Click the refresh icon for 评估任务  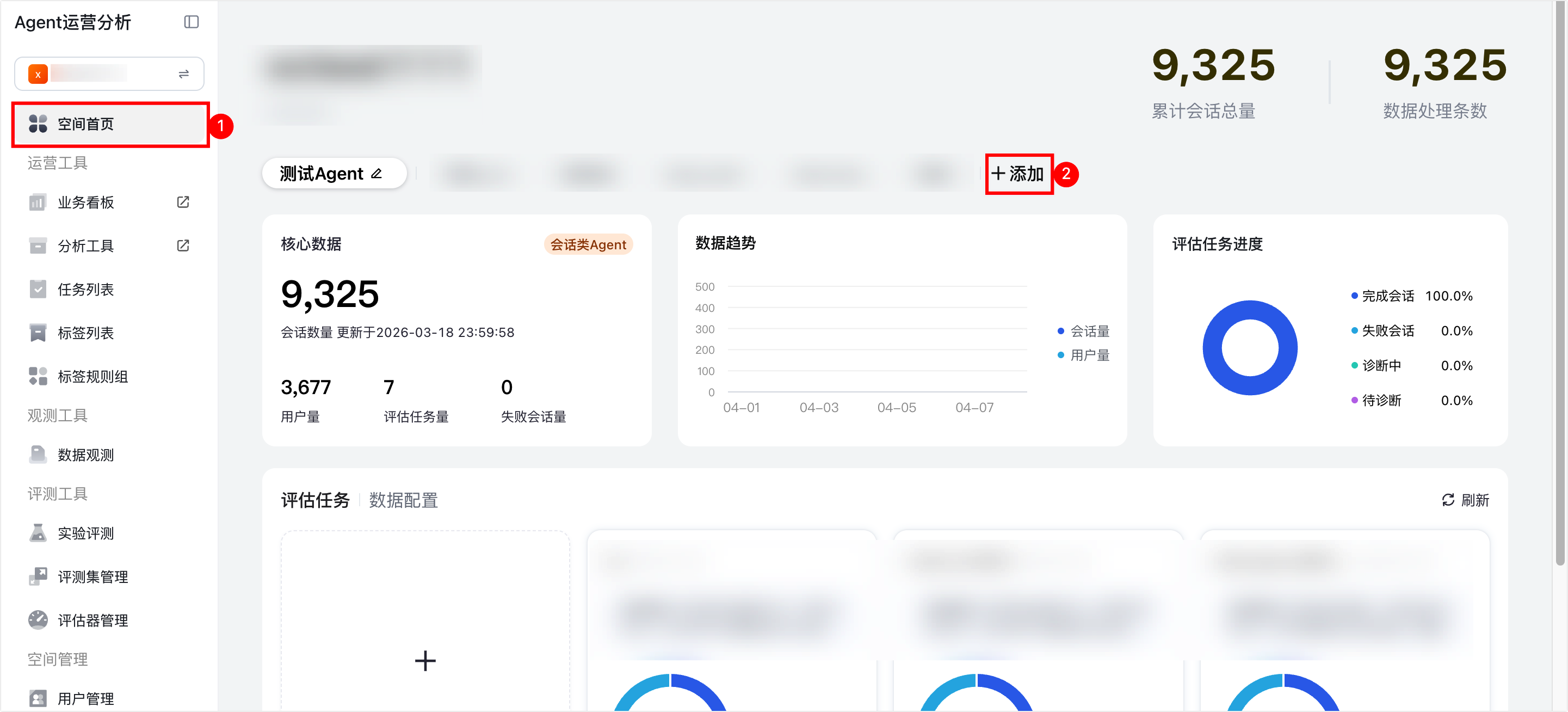click(1448, 500)
